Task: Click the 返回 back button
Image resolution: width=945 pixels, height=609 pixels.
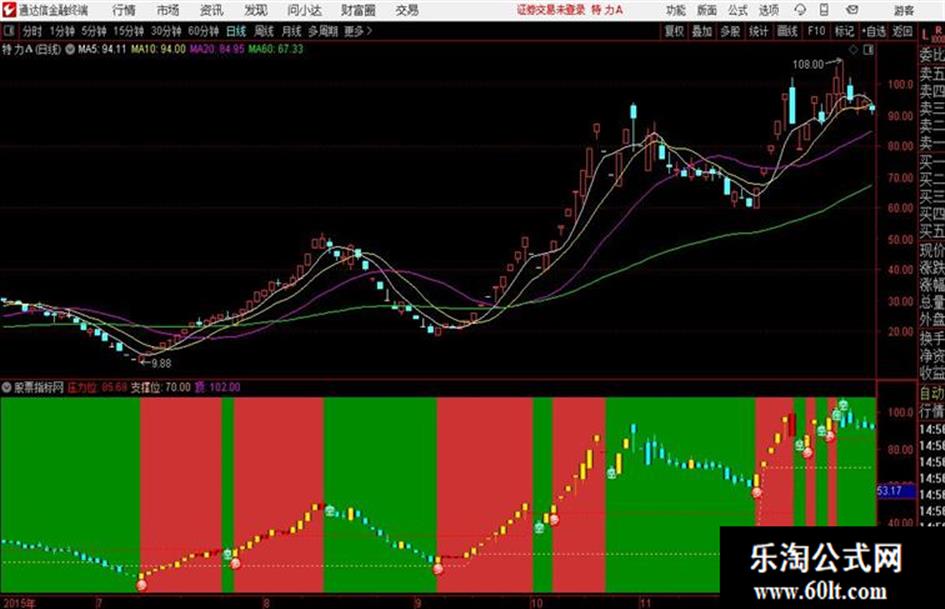Action: [902, 31]
